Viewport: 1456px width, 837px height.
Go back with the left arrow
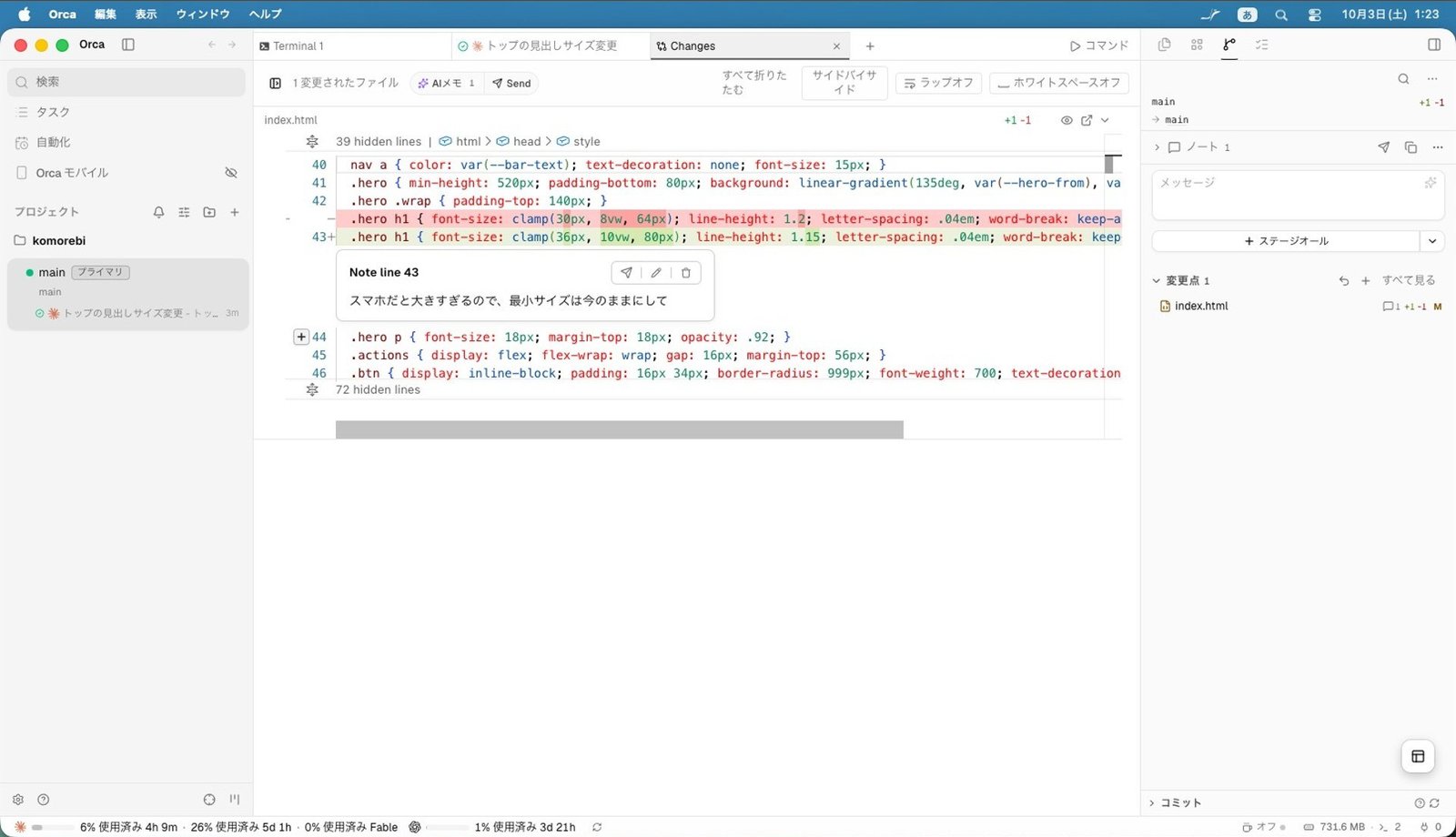click(x=212, y=45)
